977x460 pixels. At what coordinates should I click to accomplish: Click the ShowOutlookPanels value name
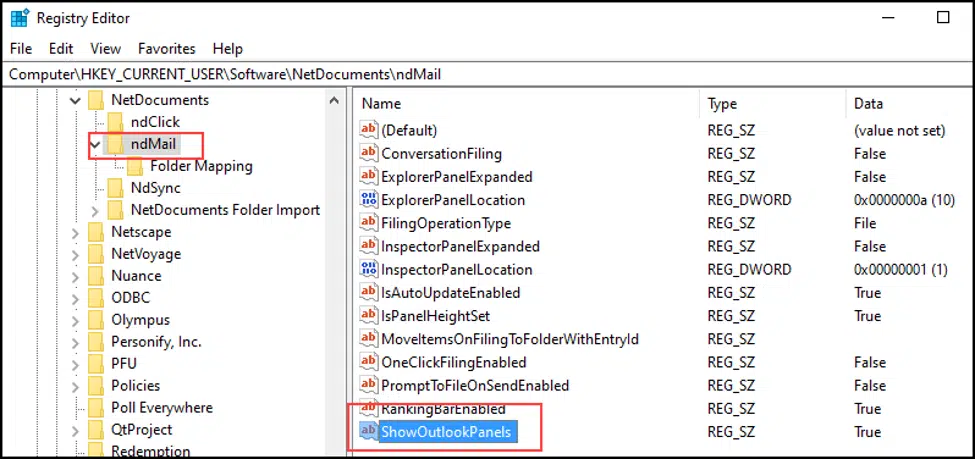click(x=446, y=432)
